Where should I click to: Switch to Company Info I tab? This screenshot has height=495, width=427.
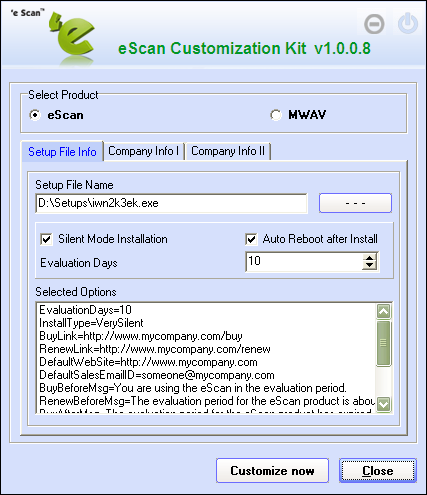coord(144,151)
